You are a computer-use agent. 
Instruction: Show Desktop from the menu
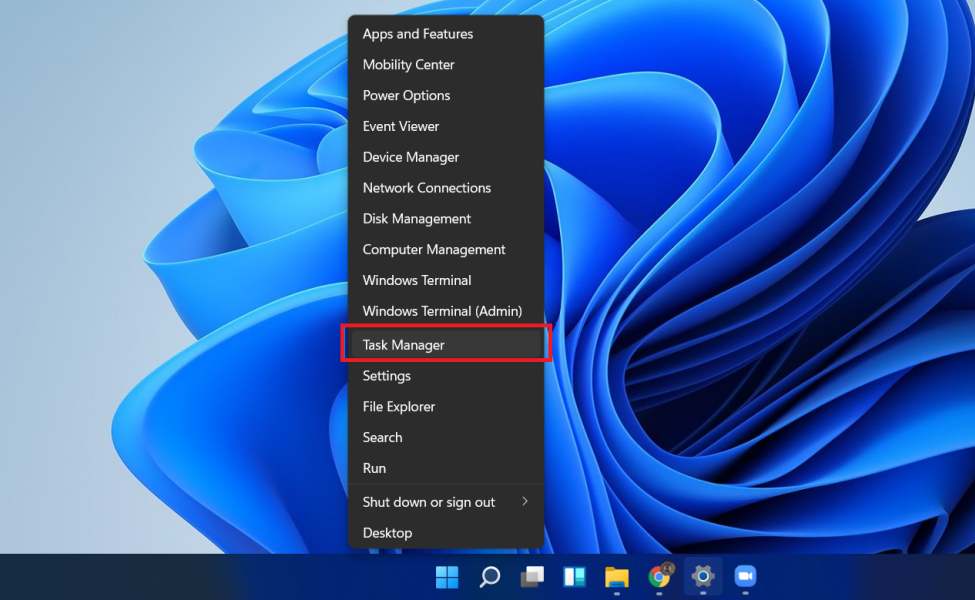click(x=446, y=533)
